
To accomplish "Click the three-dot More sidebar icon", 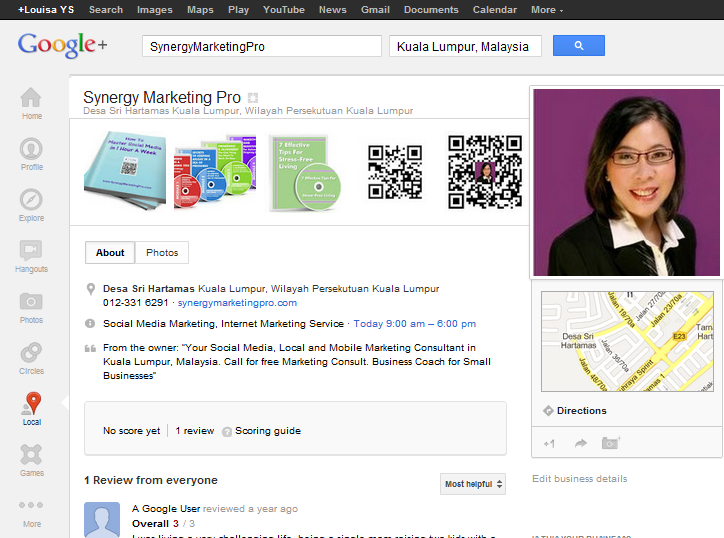I will pyautogui.click(x=31, y=505).
